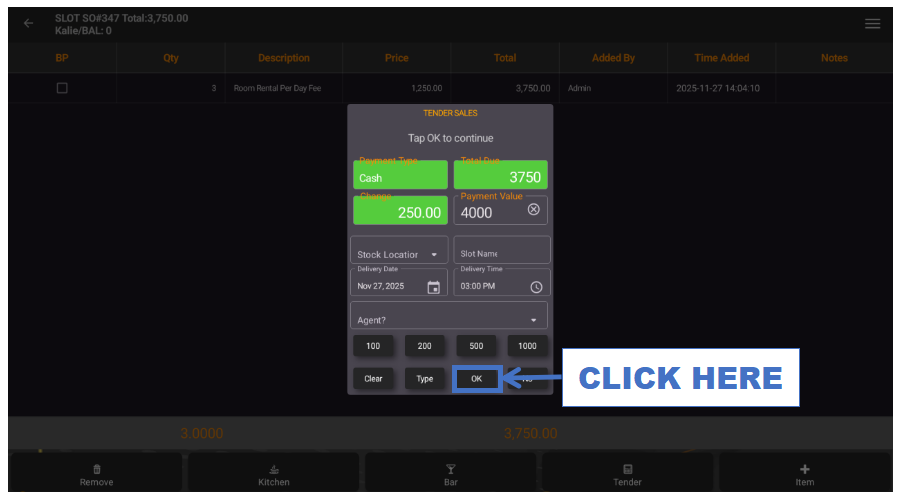Open the hamburger menu at top right
The image size is (902, 499).
872,24
